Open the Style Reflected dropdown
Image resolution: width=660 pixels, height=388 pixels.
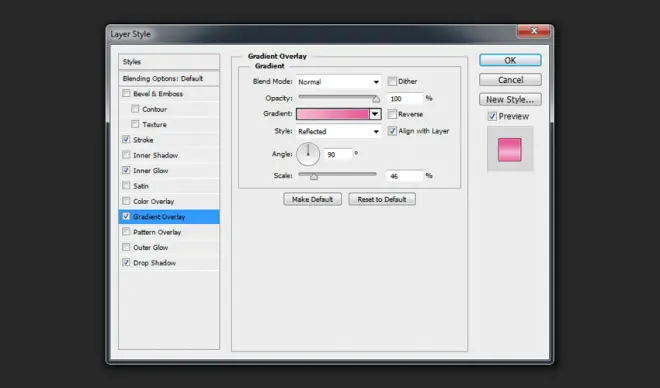click(339, 131)
